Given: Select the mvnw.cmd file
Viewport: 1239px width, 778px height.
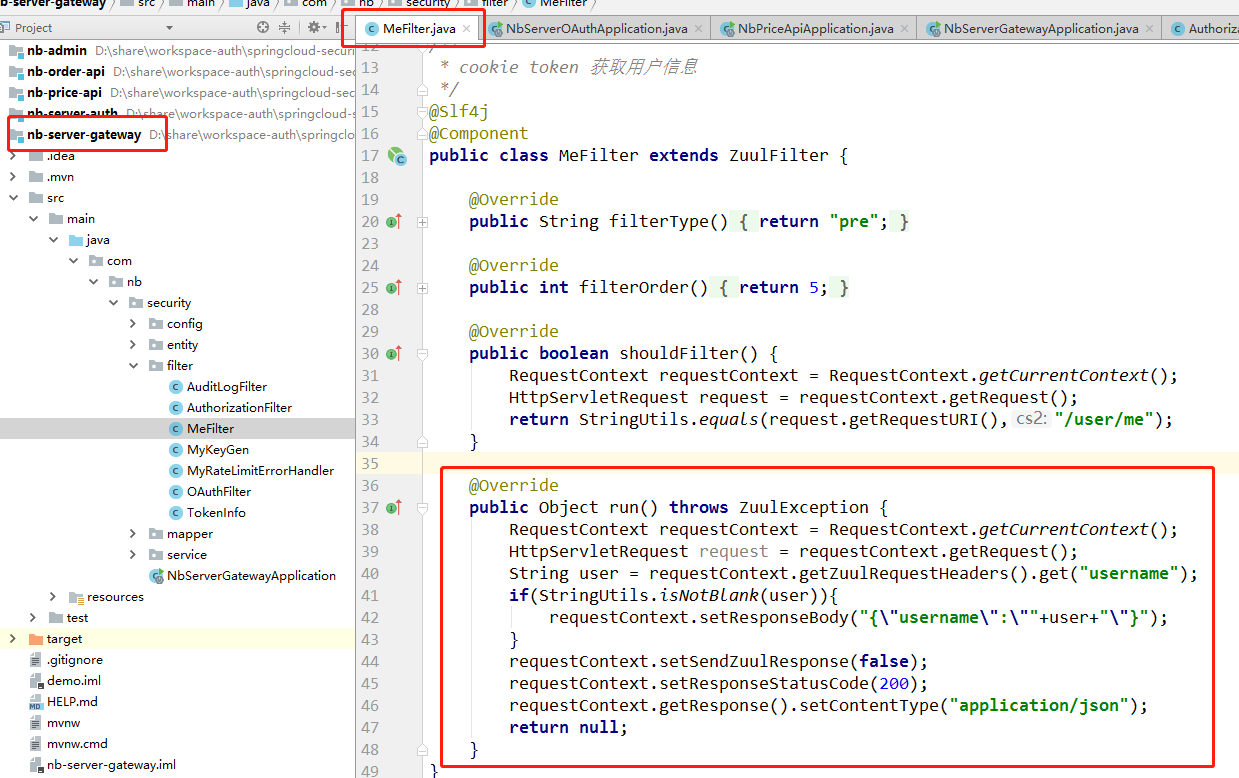Looking at the screenshot, I should pos(77,744).
